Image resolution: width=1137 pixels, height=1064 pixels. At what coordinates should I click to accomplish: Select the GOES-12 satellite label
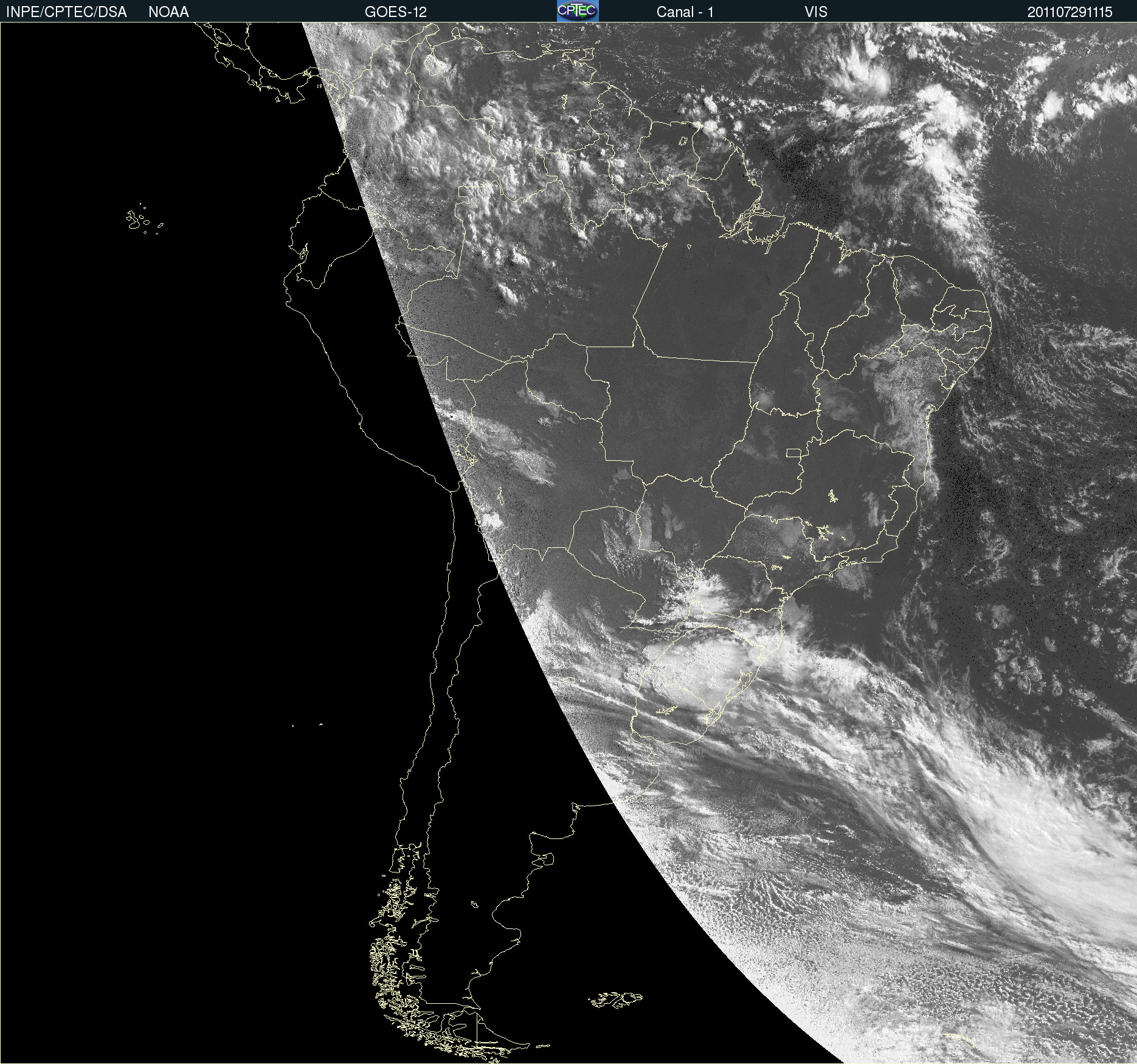pos(396,12)
